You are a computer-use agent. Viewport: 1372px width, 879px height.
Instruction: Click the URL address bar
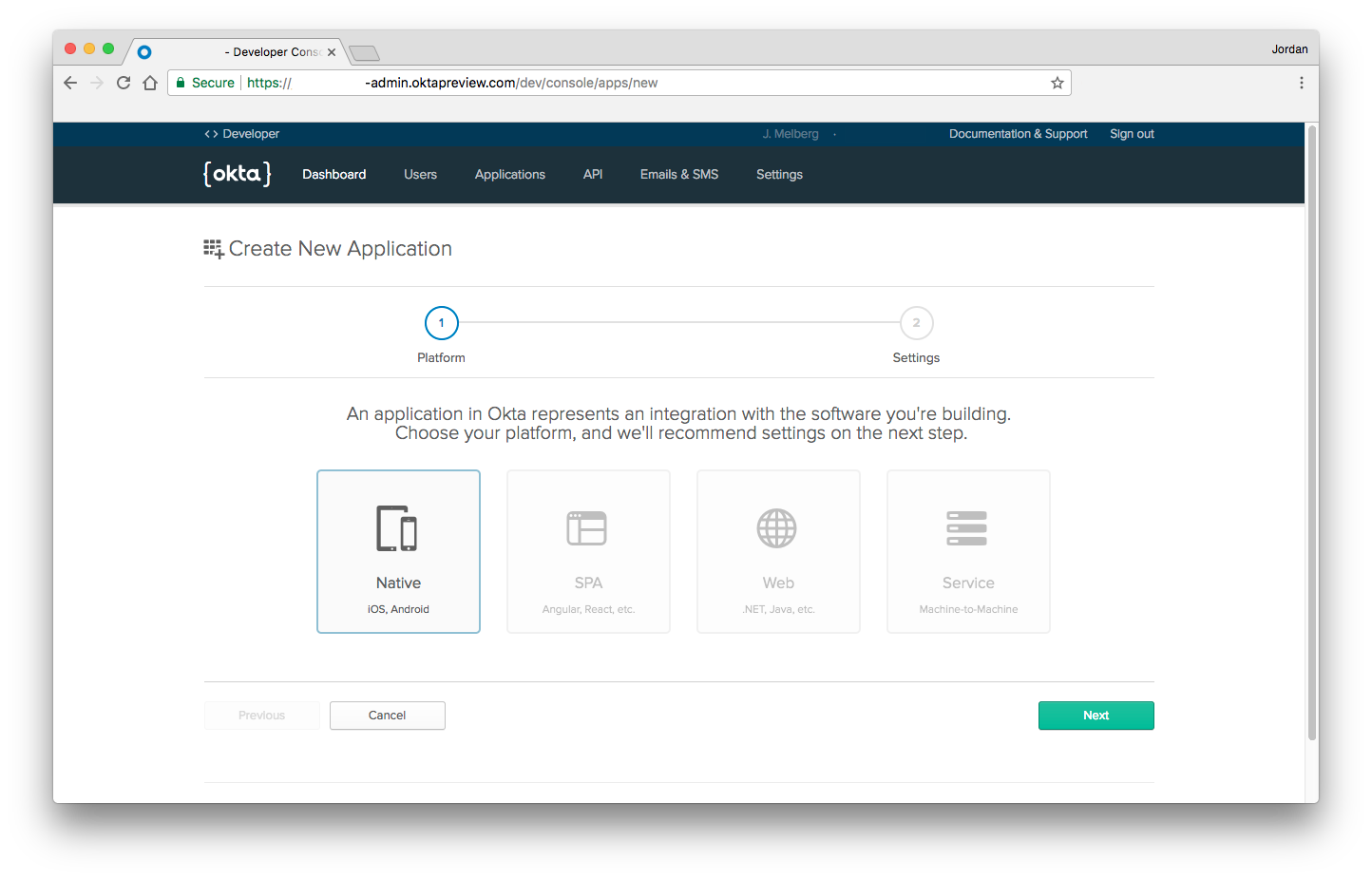point(665,83)
